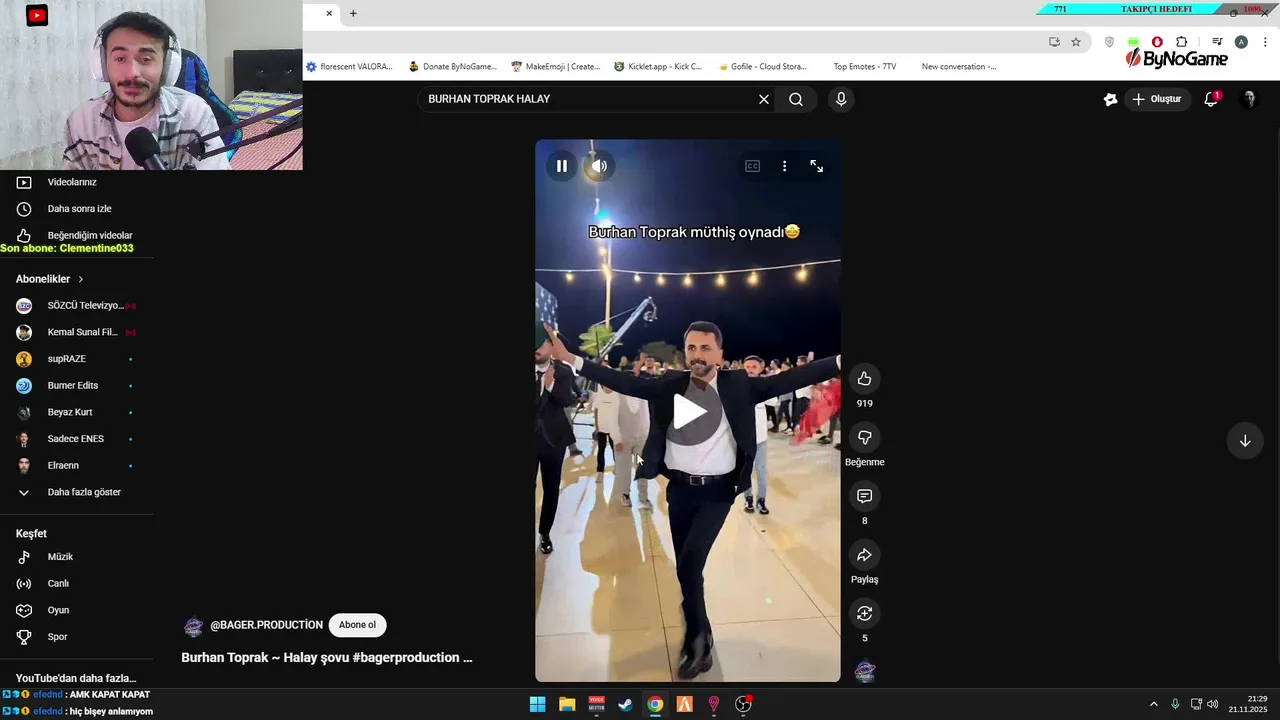Open the remix icon showing 5
The width and height of the screenshot is (1280, 720).
point(864,613)
